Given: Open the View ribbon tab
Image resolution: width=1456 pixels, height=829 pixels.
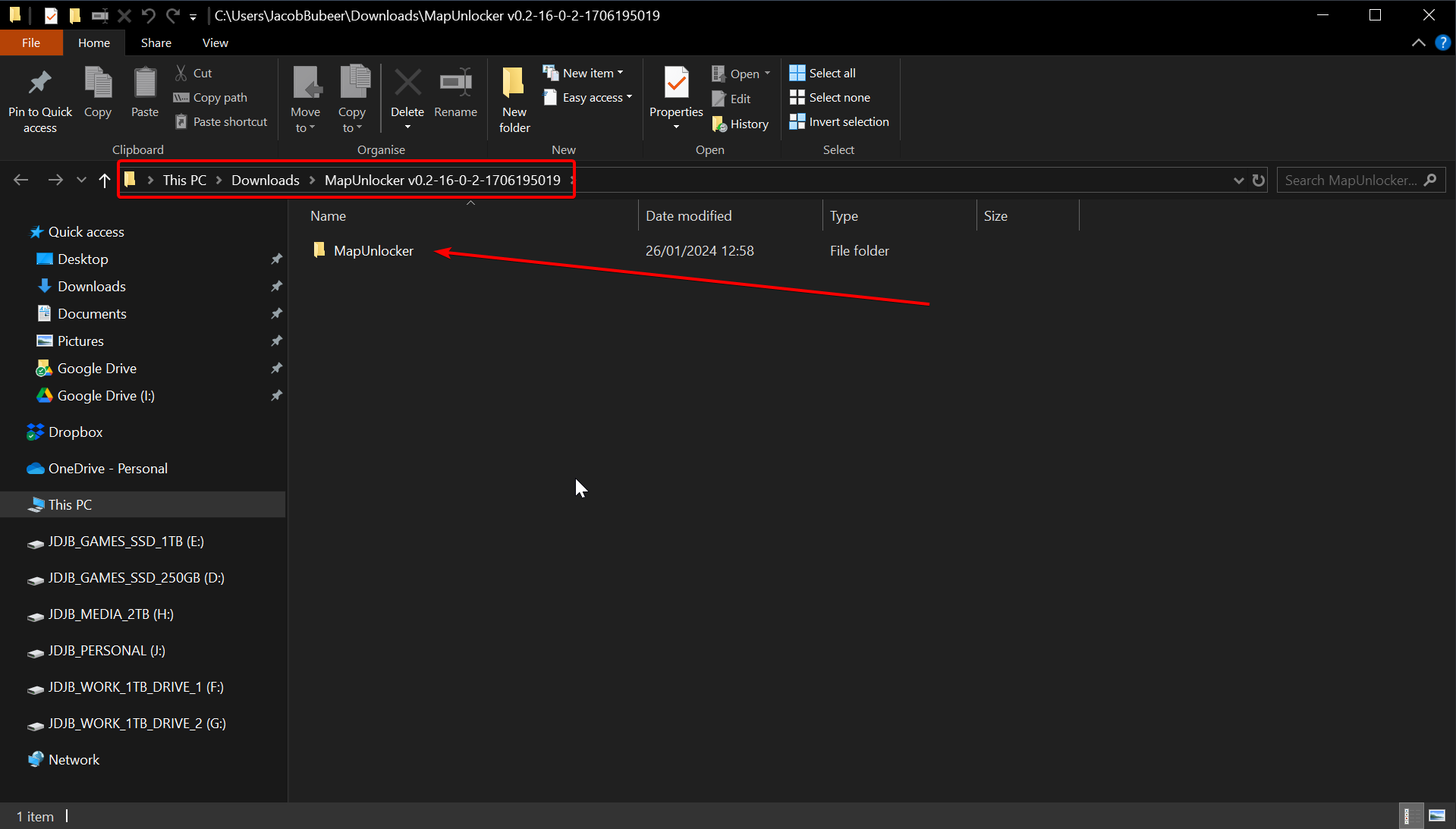Looking at the screenshot, I should click(215, 43).
